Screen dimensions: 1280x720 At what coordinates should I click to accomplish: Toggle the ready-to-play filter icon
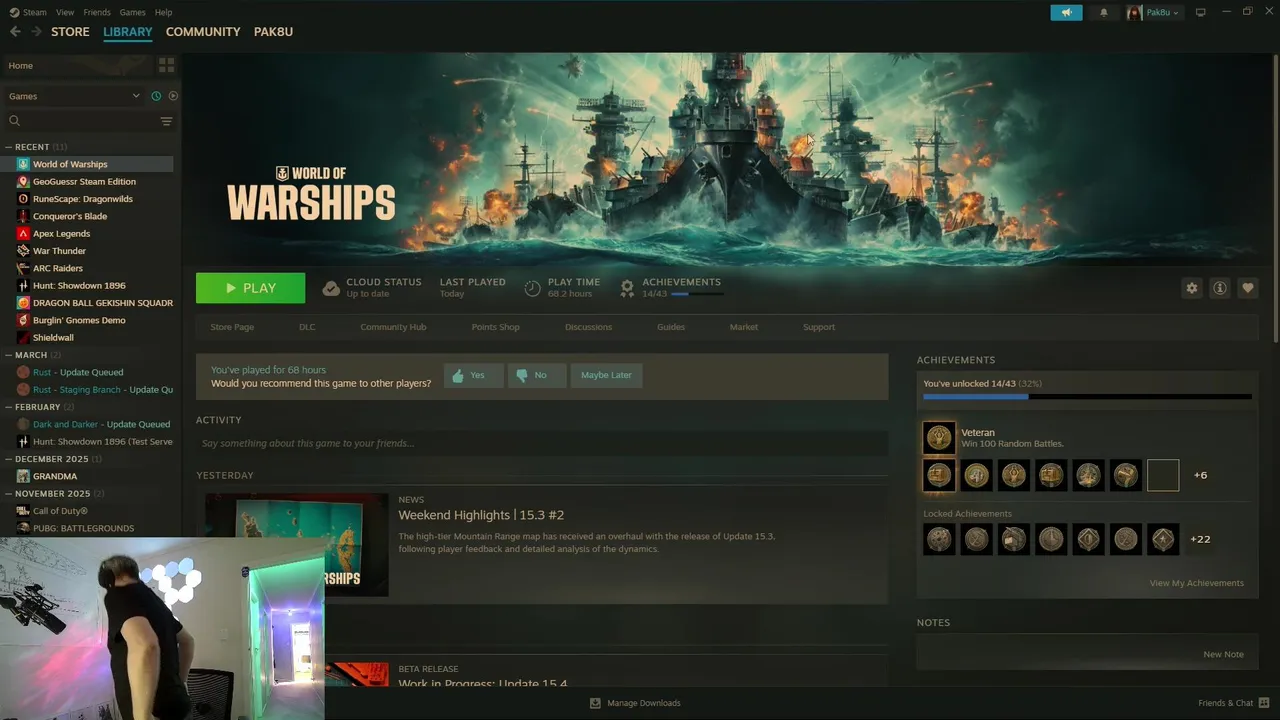coord(173,96)
